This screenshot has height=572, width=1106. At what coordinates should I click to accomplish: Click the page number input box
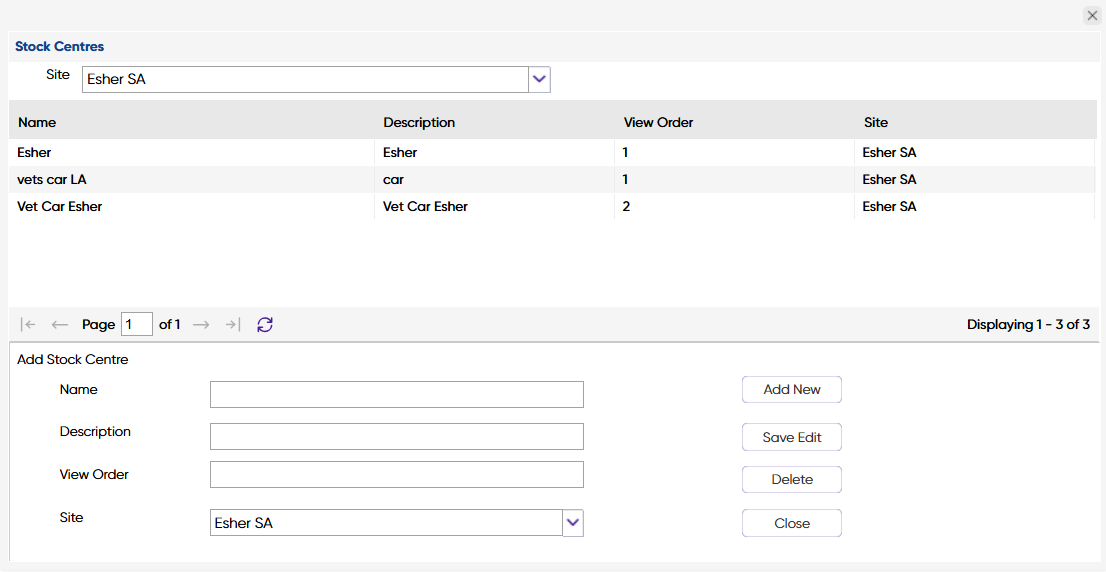click(137, 325)
